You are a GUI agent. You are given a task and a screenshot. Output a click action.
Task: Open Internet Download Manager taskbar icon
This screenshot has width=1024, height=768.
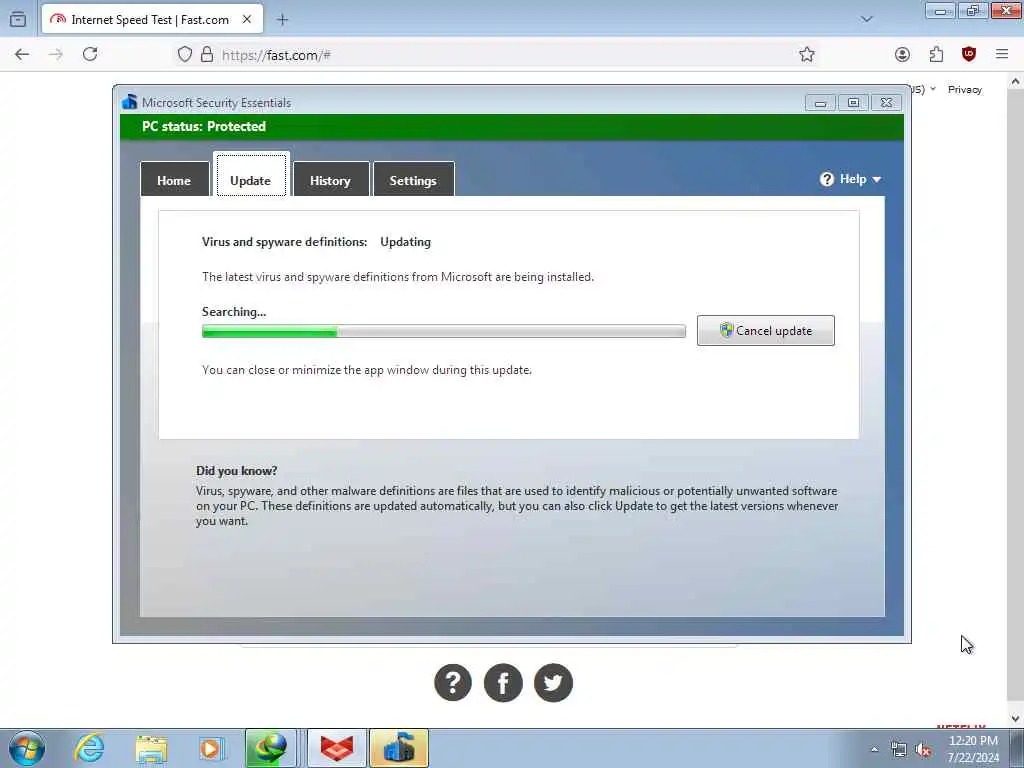coord(270,748)
